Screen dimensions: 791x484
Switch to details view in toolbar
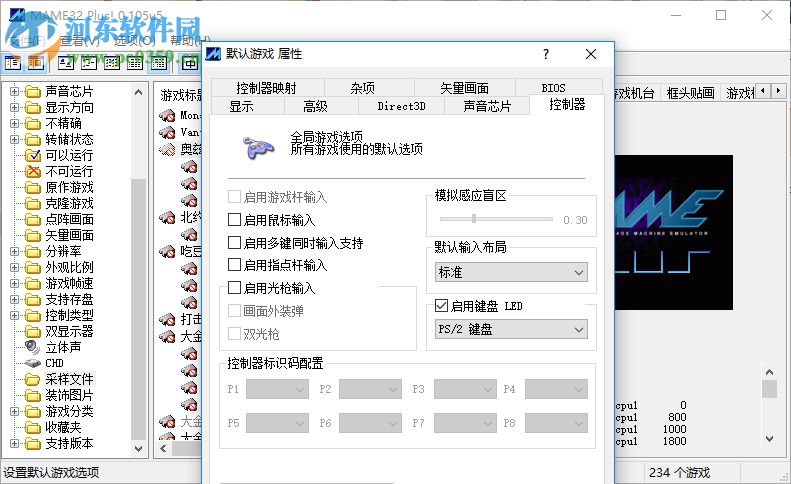[x=135, y=63]
